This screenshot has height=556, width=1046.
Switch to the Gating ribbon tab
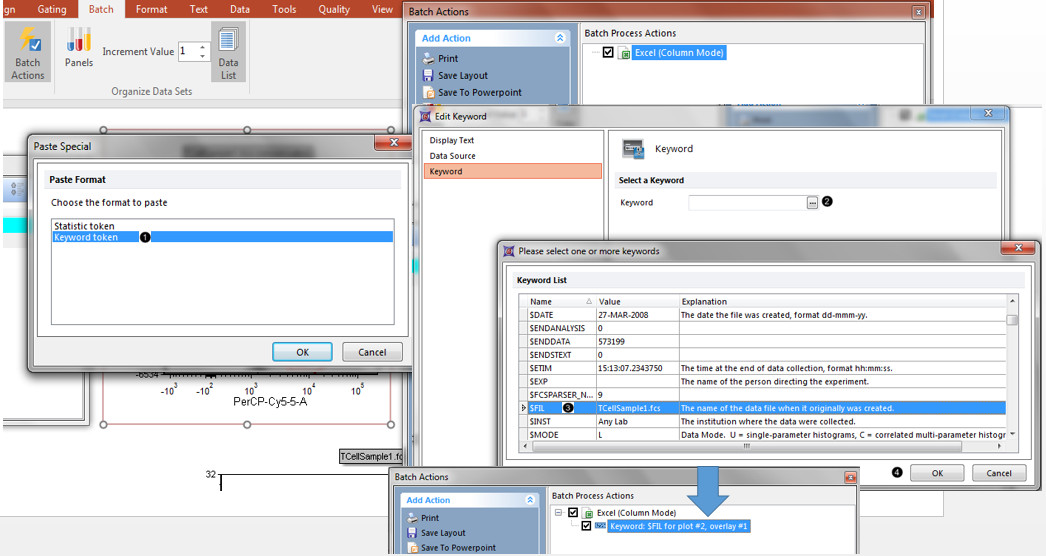pyautogui.click(x=51, y=9)
